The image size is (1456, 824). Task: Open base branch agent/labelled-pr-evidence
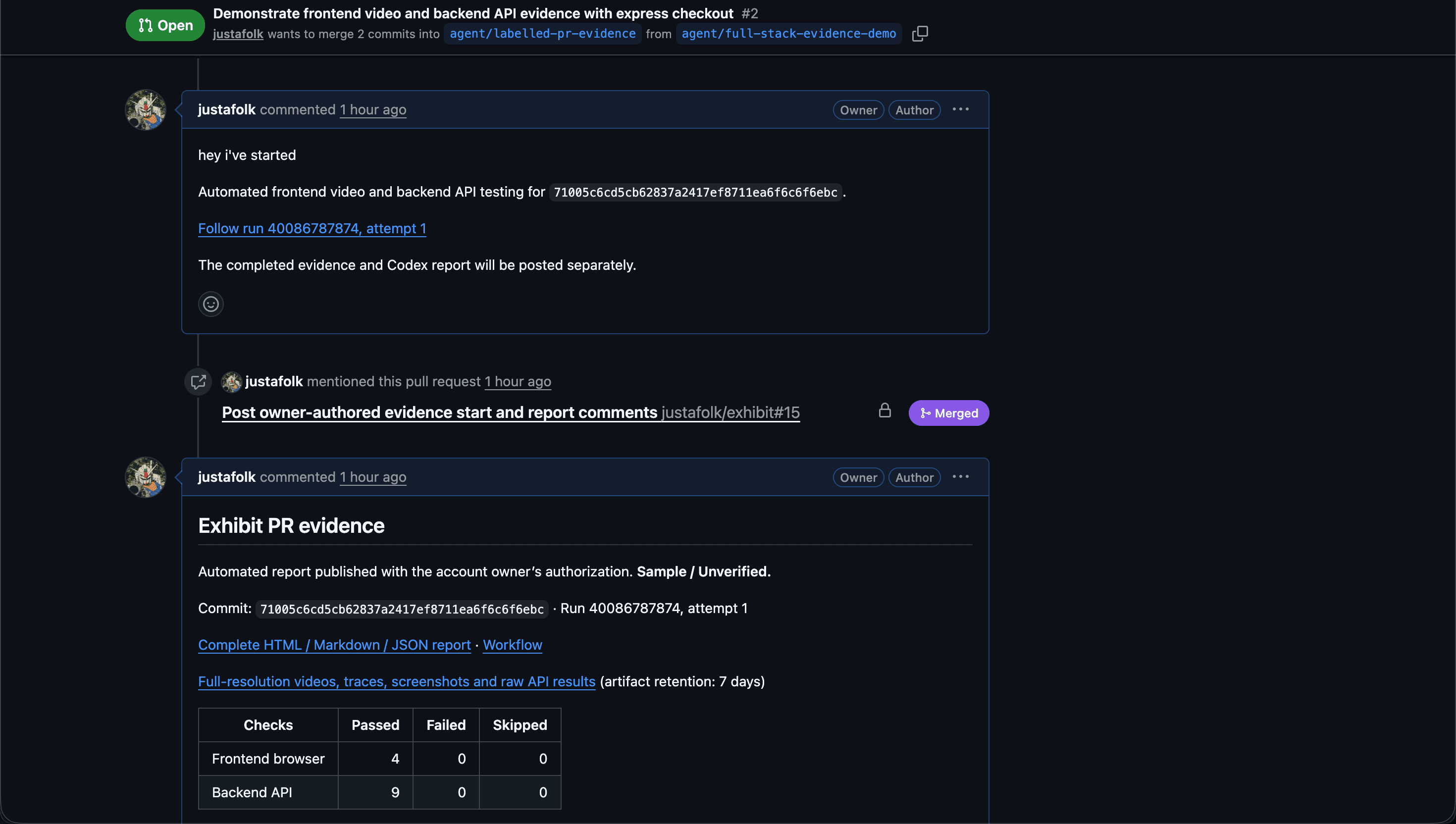(542, 34)
